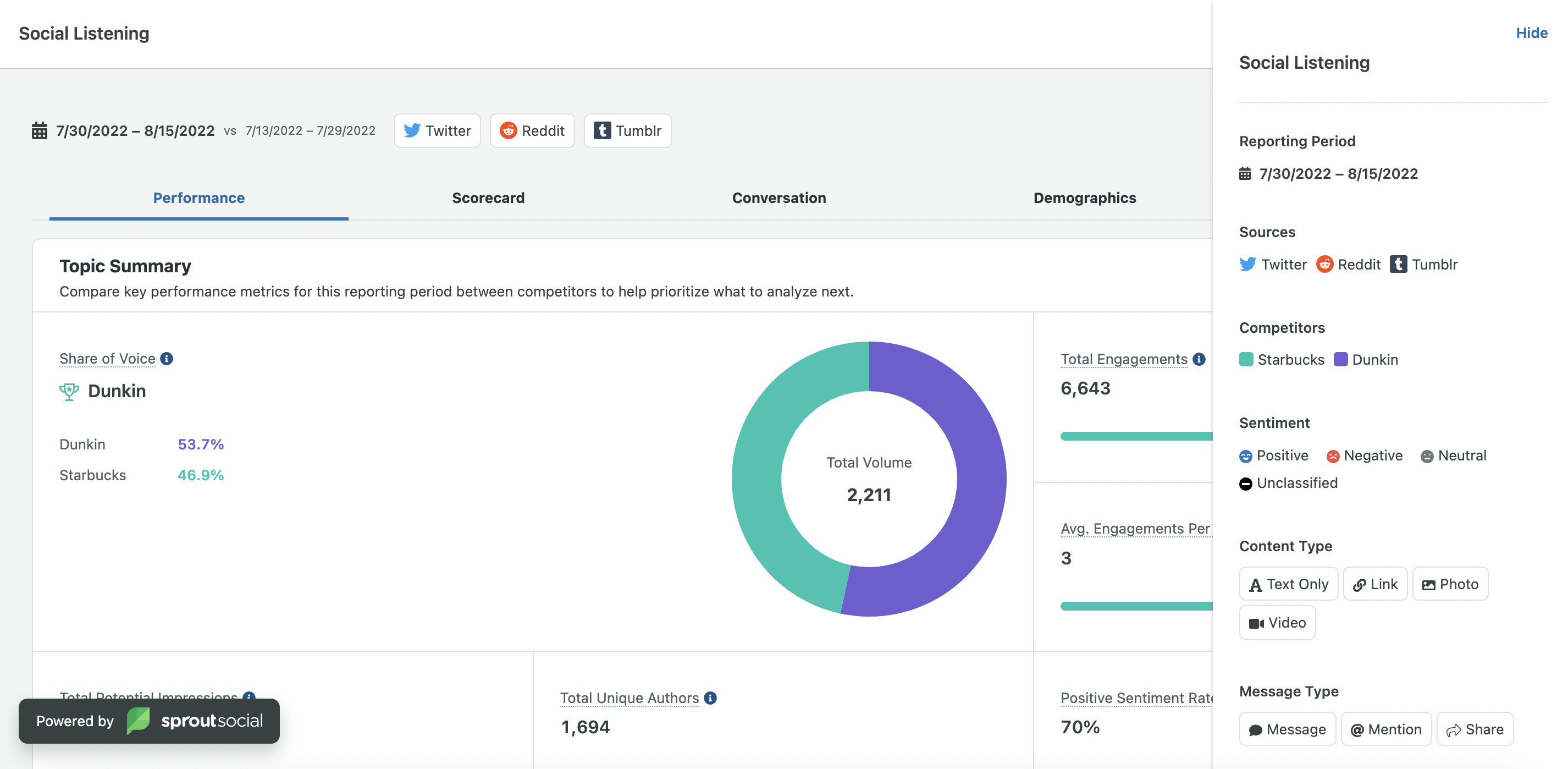
Task: Toggle the Text Only content type
Action: (1289, 584)
